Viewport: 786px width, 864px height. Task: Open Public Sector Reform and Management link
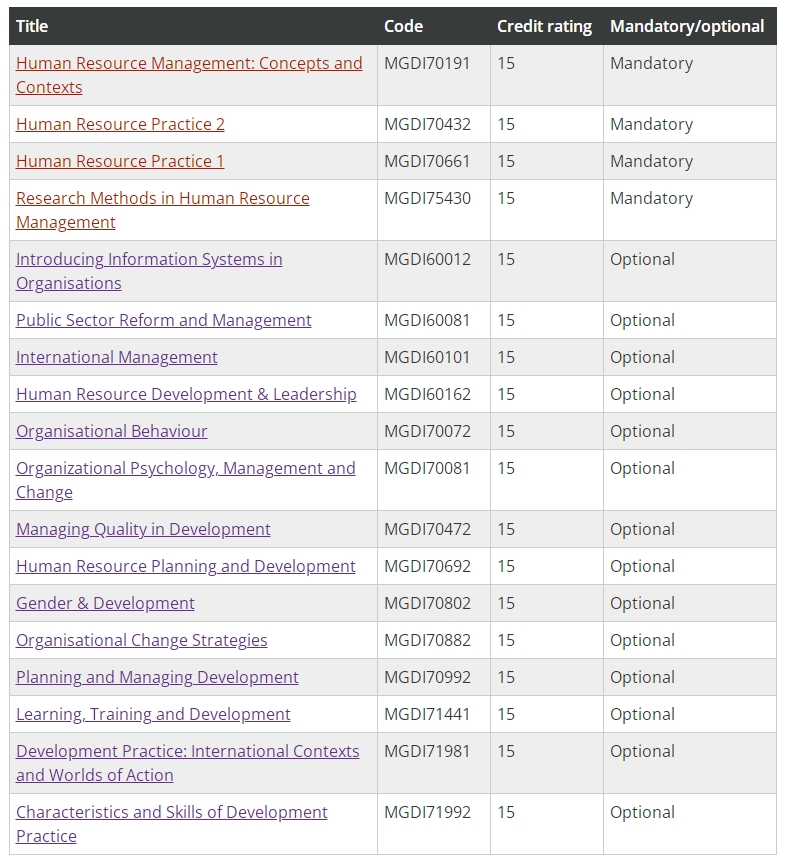[x=163, y=321]
